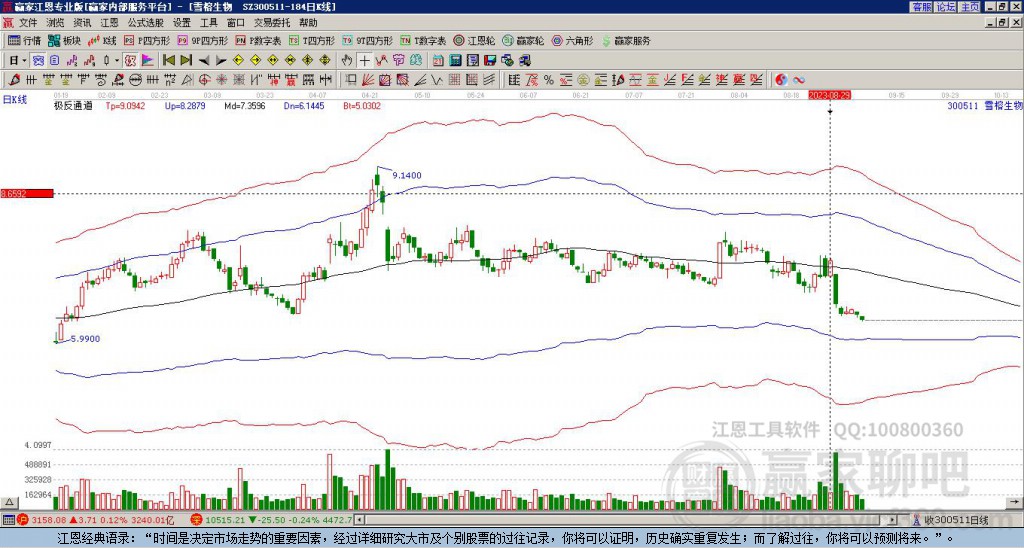Click the red 8.6592 price tag
This screenshot has height=548, width=1024.
tap(26, 193)
